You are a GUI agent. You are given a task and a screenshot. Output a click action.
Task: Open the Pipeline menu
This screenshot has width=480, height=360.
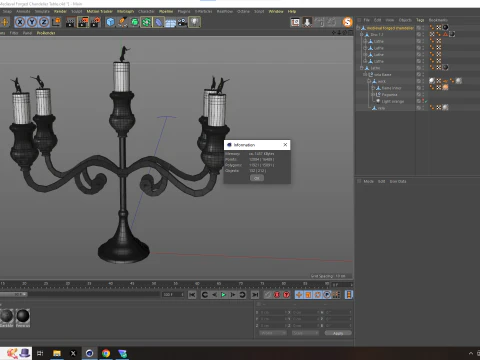[x=166, y=11]
